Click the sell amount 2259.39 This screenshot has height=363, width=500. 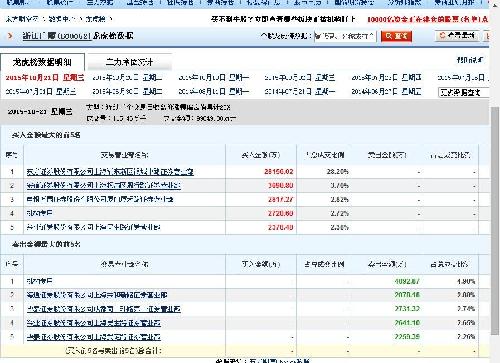(x=407, y=337)
